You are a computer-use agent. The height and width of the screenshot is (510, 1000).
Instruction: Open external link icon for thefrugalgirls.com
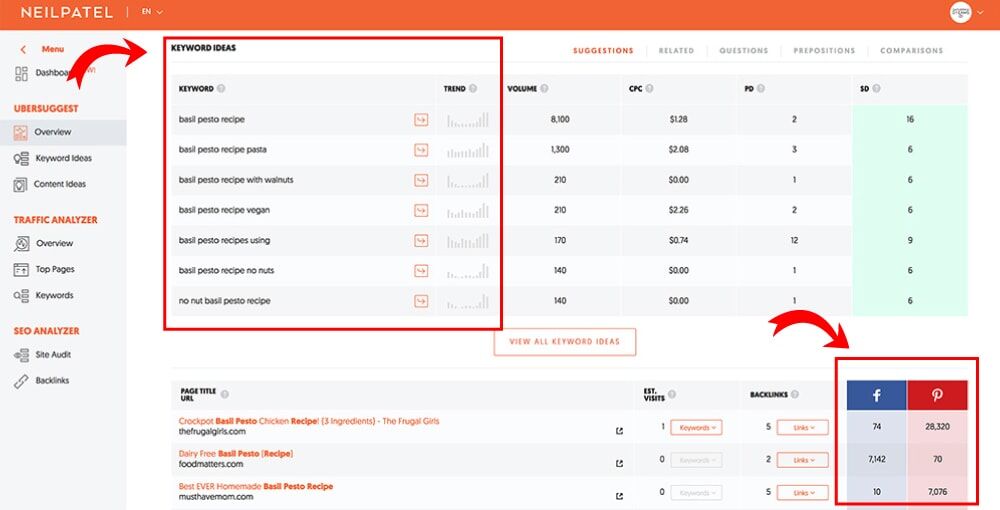(620, 432)
